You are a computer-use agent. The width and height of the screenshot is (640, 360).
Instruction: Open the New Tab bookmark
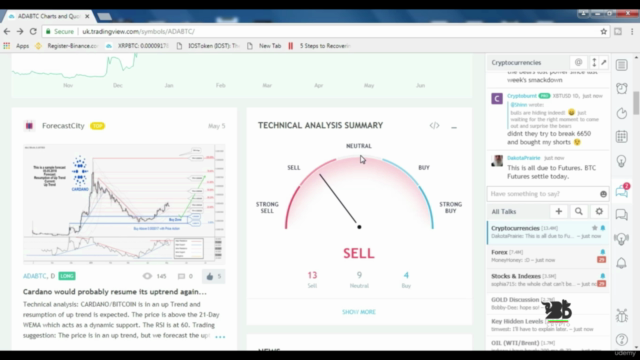(x=264, y=46)
